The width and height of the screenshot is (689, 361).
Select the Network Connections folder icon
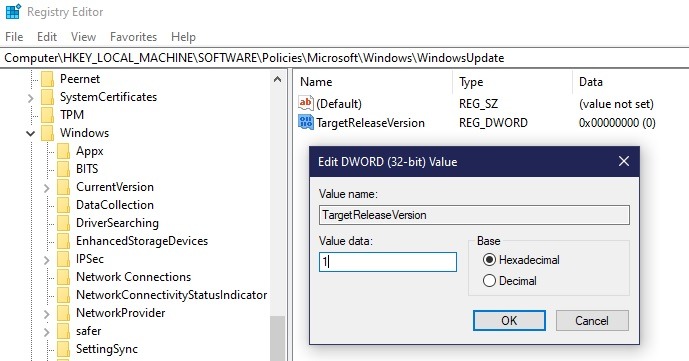63,277
